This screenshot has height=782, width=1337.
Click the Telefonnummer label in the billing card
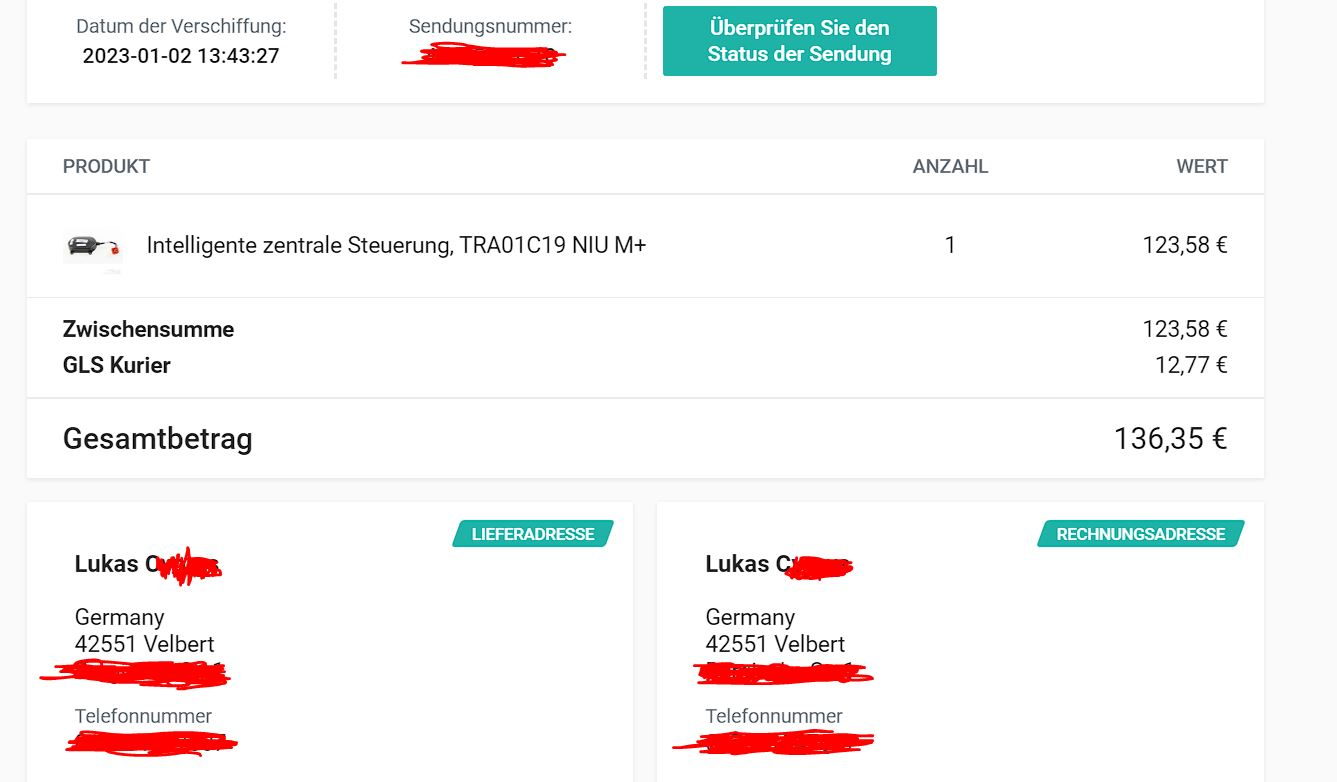point(774,716)
